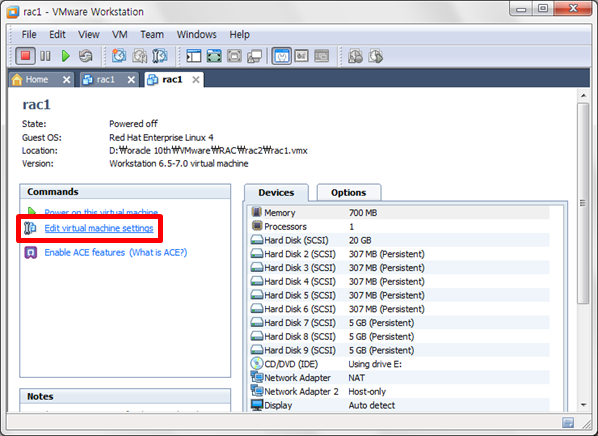Click the red Power Off toolbar button
Screen dimensions: 598x436
[26, 56]
